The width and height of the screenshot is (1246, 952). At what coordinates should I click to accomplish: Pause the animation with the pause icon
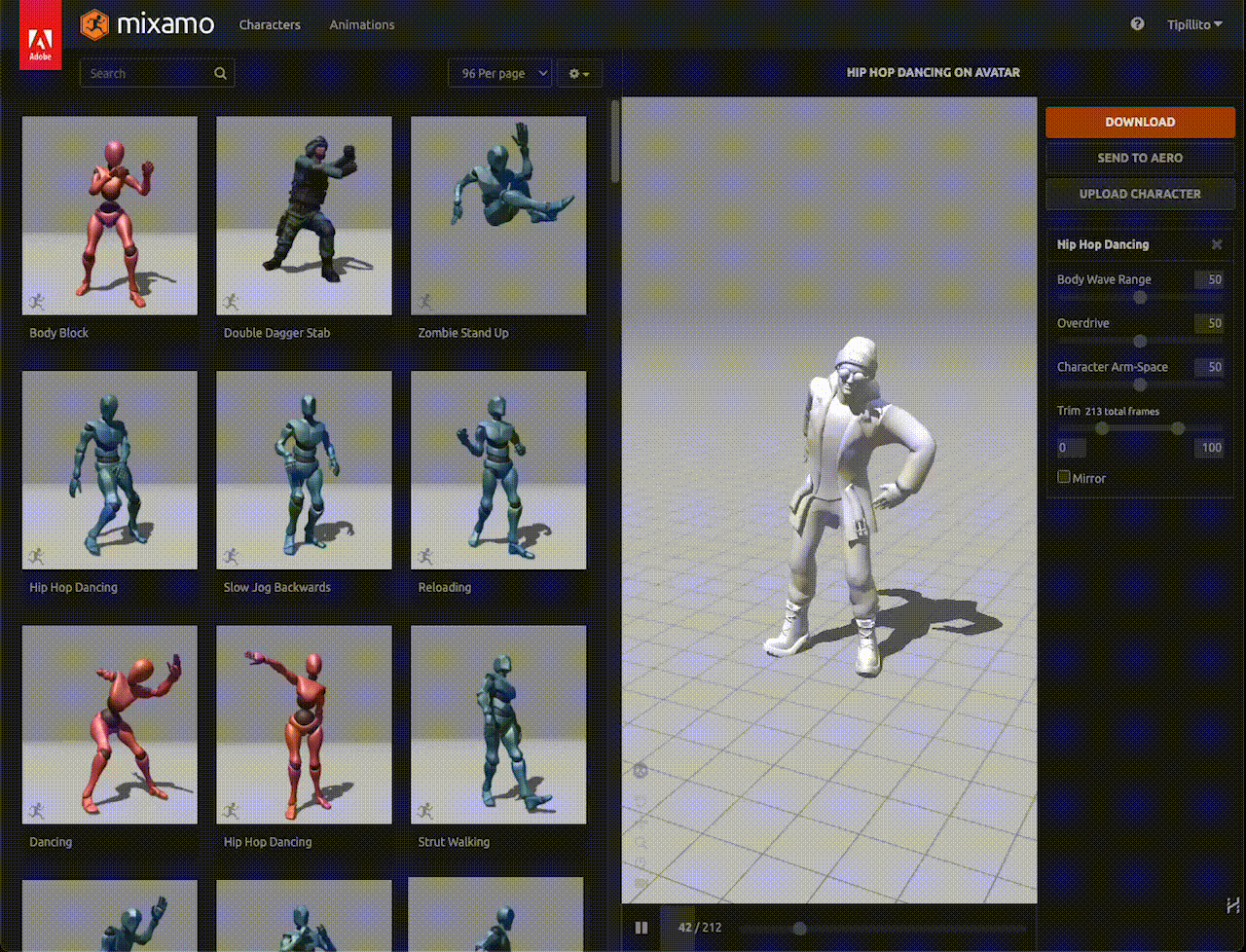641,927
